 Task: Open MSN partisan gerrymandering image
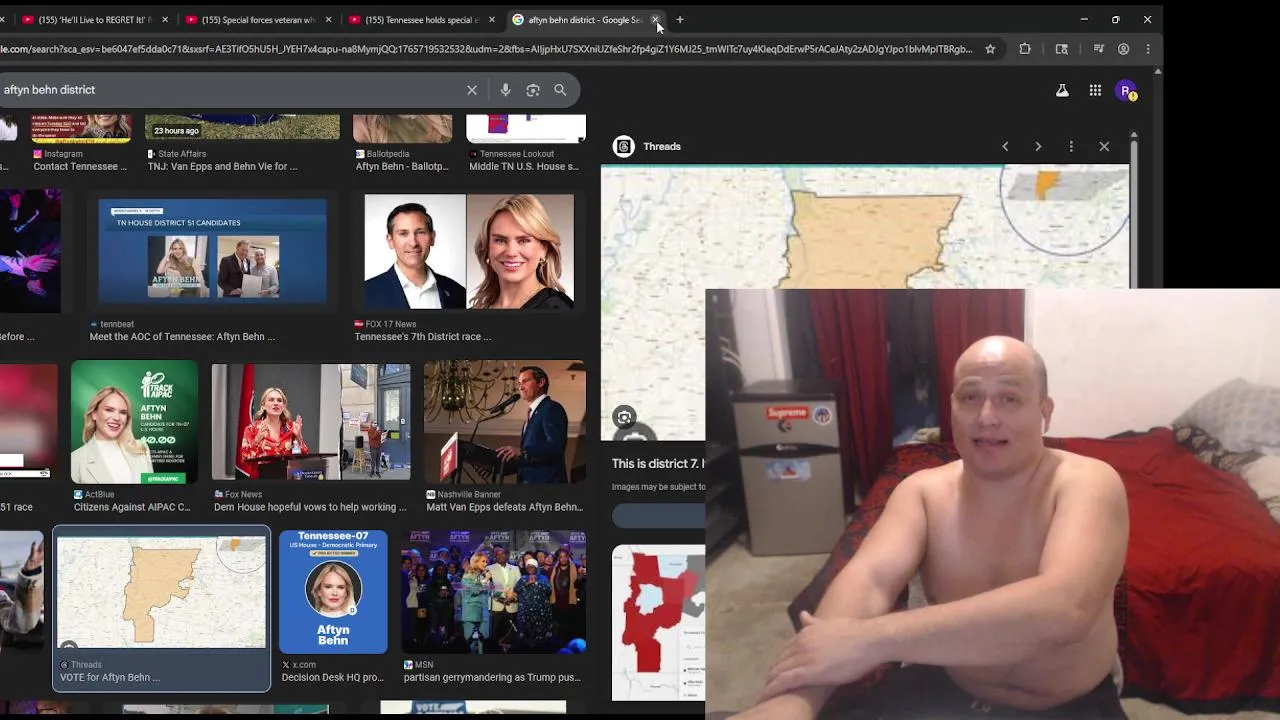point(493,592)
